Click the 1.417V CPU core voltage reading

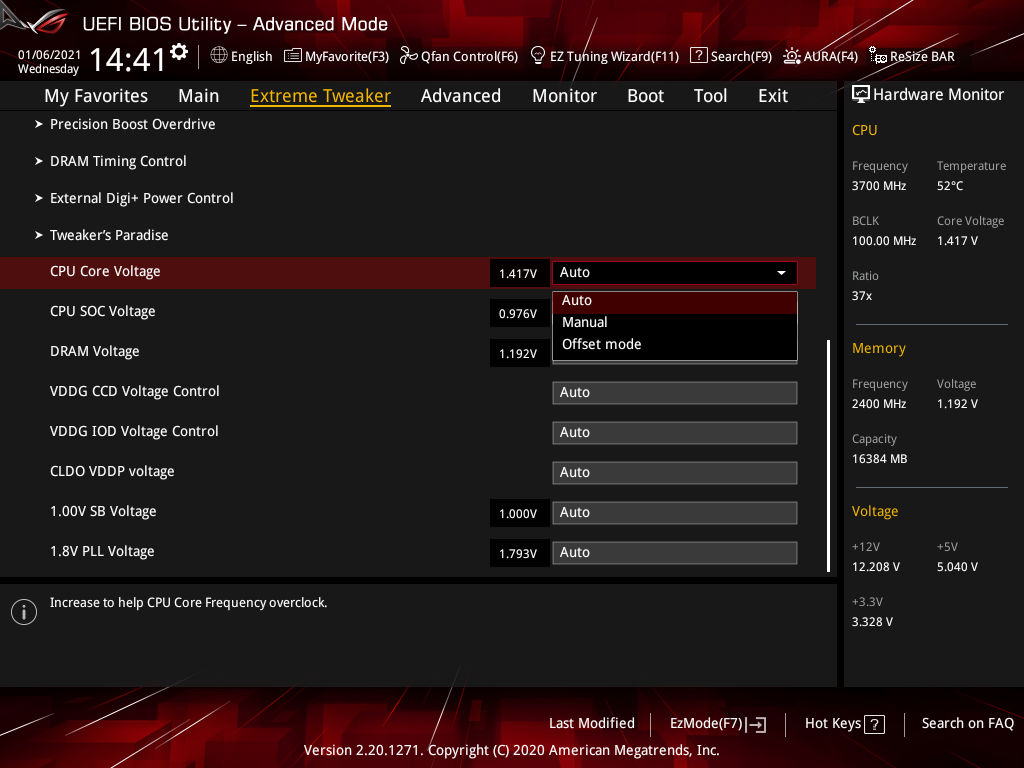519,273
